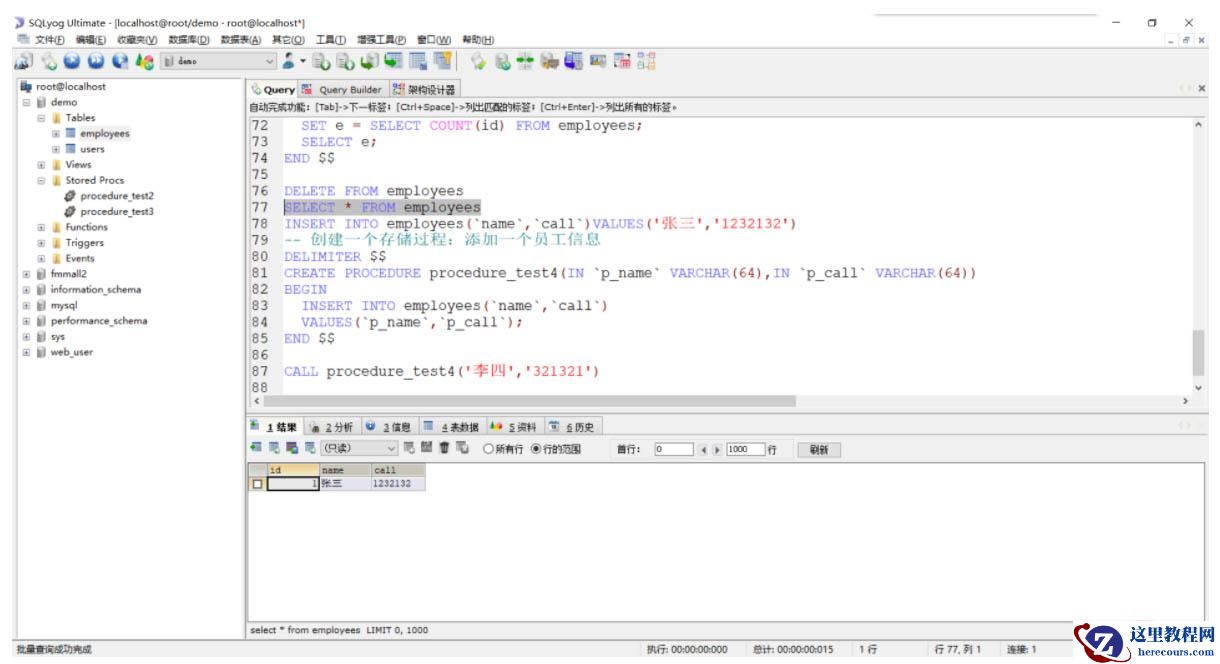
Task: Click the trash delete row icon
Action: click(x=444, y=449)
